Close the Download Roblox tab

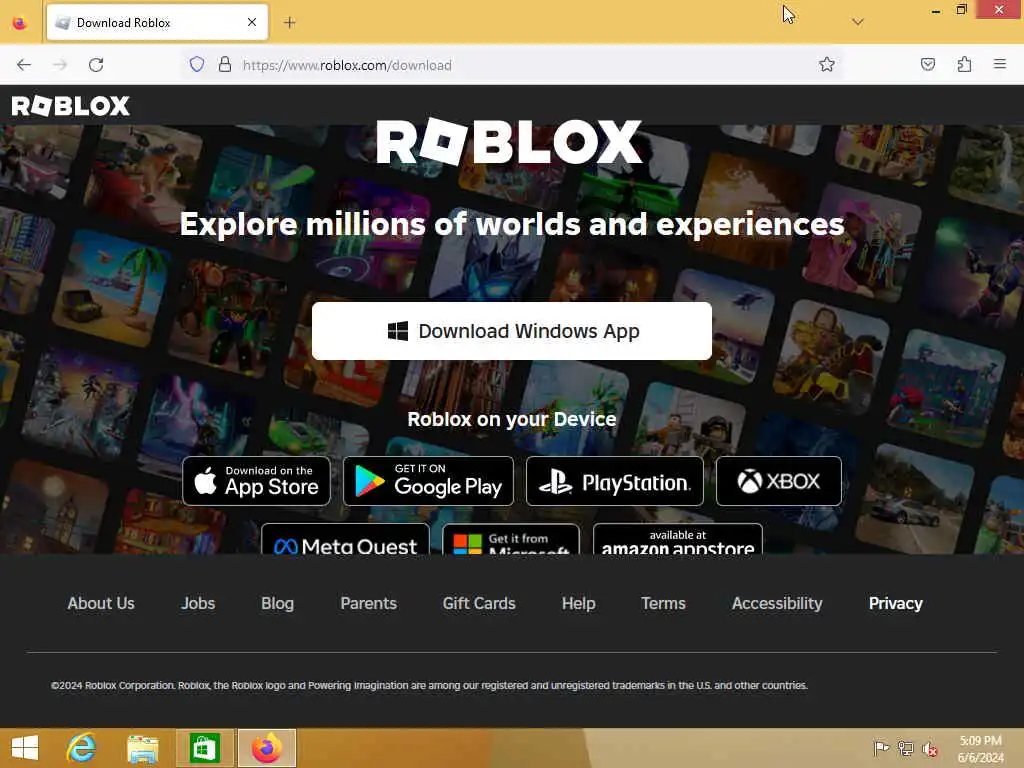click(x=252, y=23)
